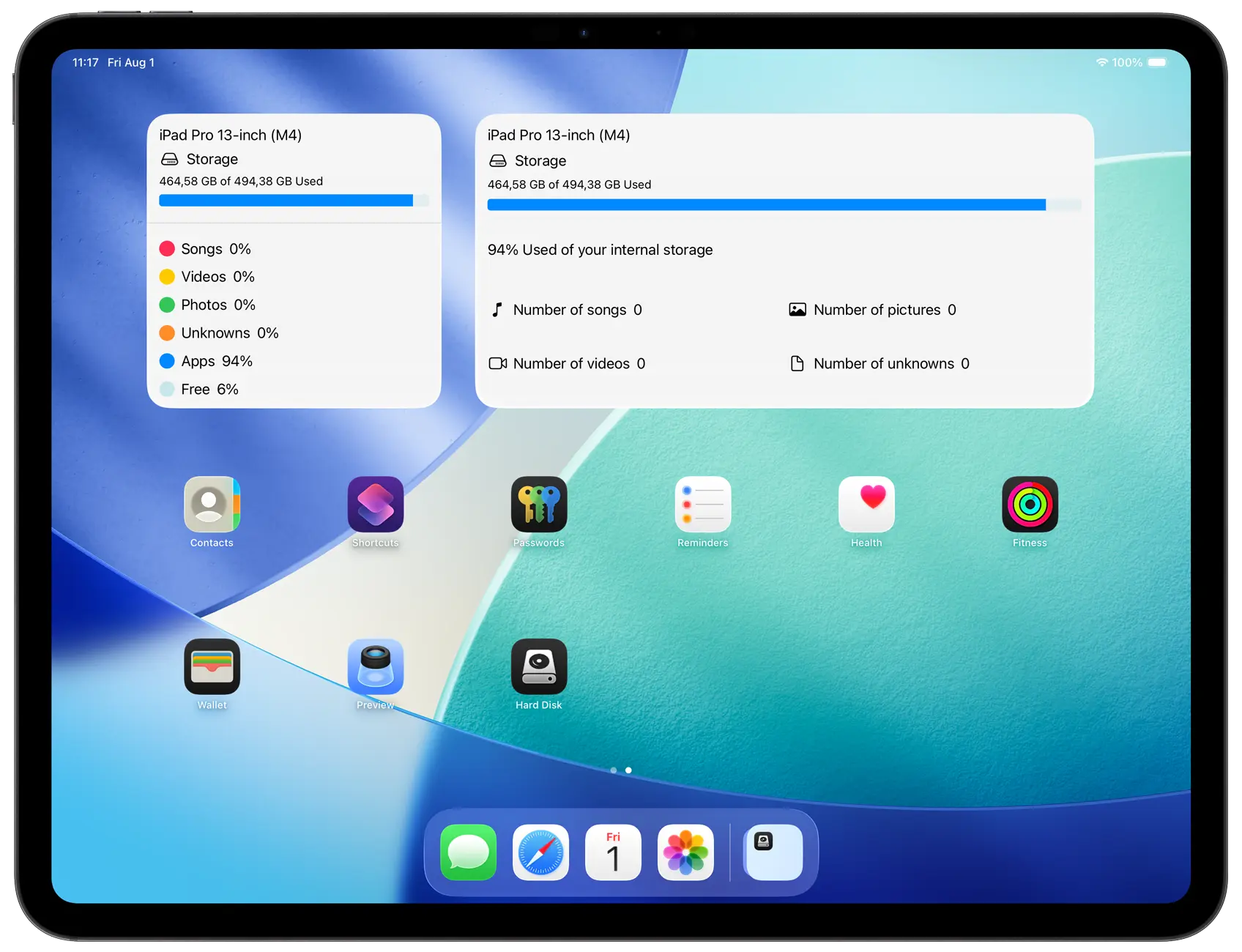Tap the red Songs color dot
This screenshot has width=1242, height=952.
coord(167,249)
